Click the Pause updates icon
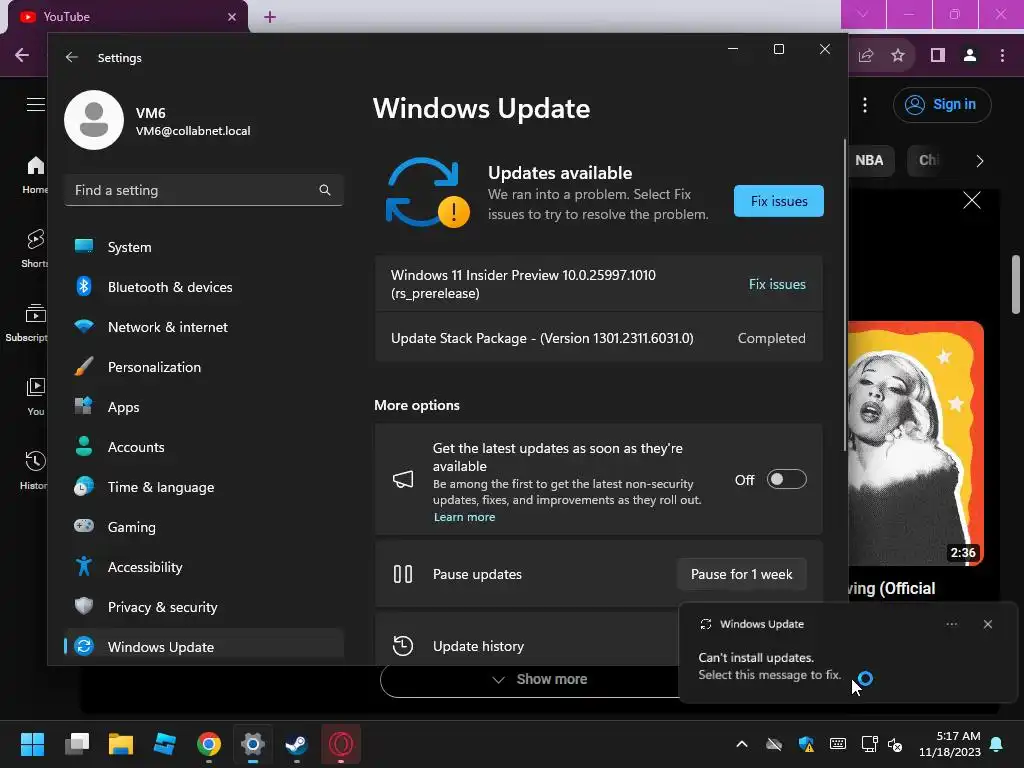1024x768 pixels. pyautogui.click(x=403, y=574)
